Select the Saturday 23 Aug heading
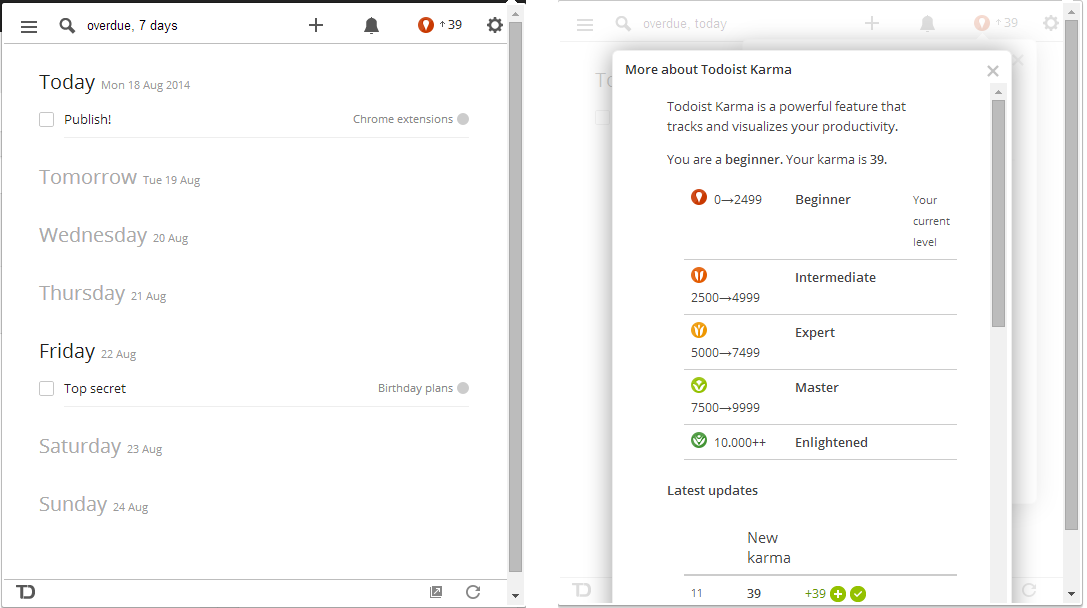Screen dimensions: 1087x608 tap(101, 446)
